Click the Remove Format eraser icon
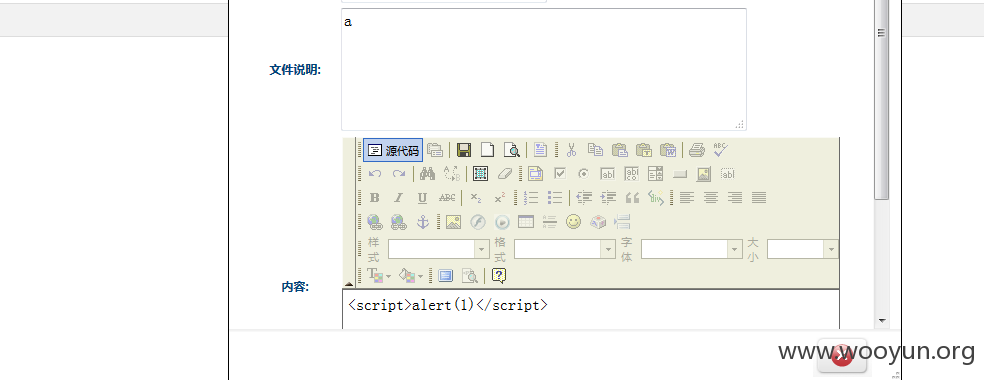This screenshot has width=984, height=380. 505,174
